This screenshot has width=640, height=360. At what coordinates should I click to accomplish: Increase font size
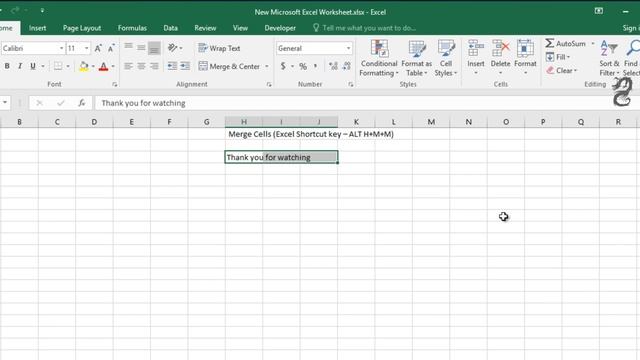[98, 48]
